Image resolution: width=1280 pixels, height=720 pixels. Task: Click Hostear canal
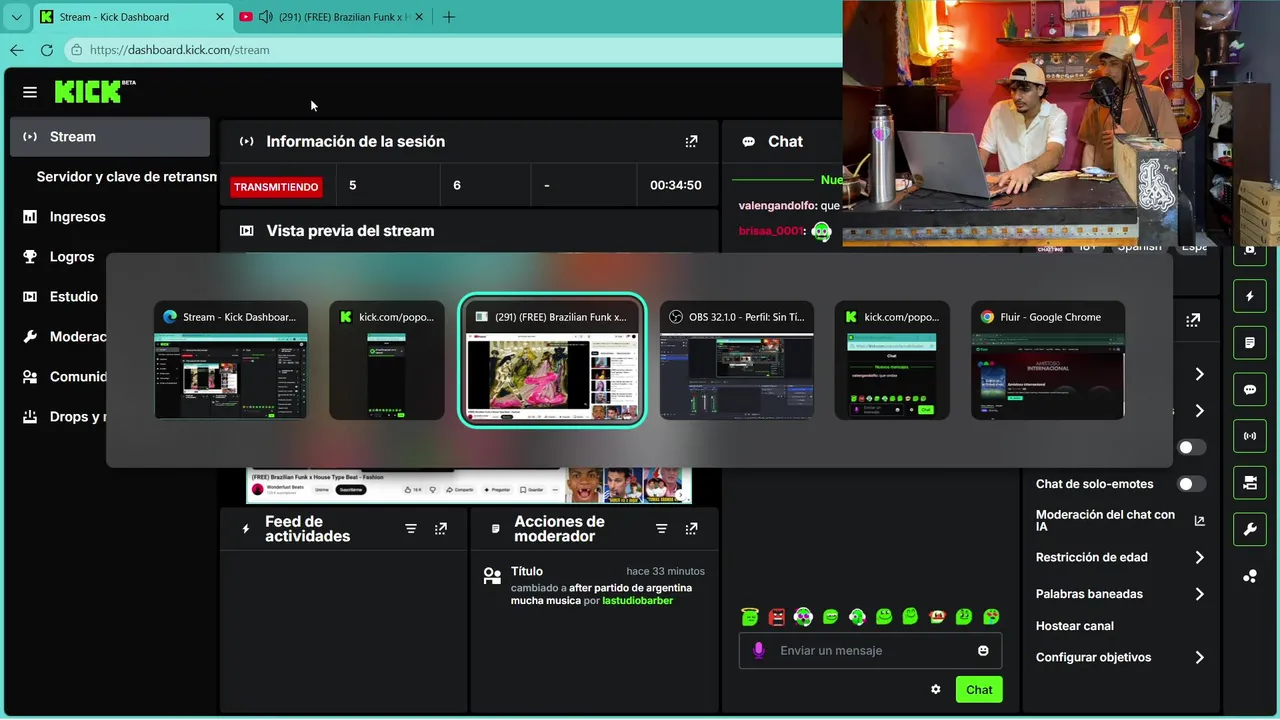click(1074, 626)
